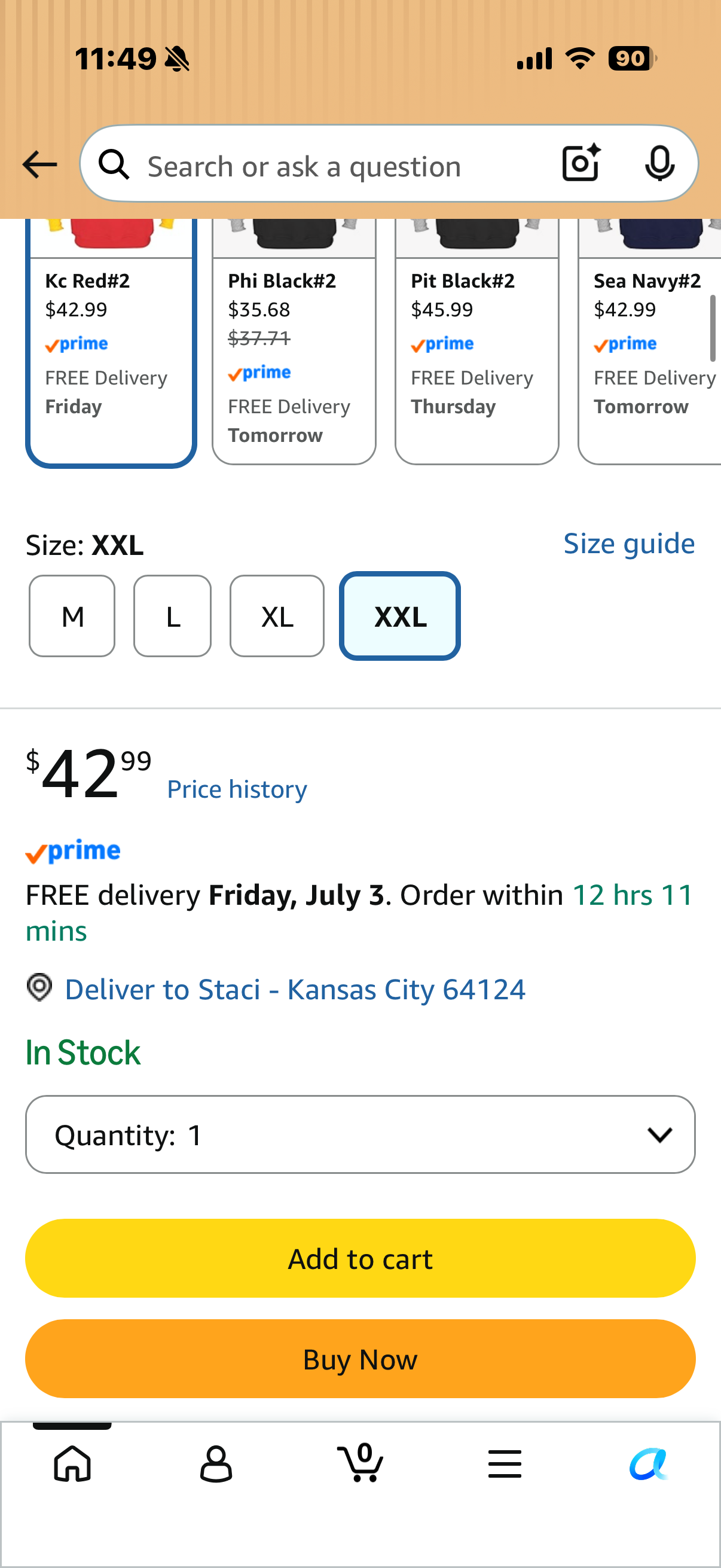Viewport: 721px width, 1568px height.
Task: Open the Size guide
Action: click(629, 543)
